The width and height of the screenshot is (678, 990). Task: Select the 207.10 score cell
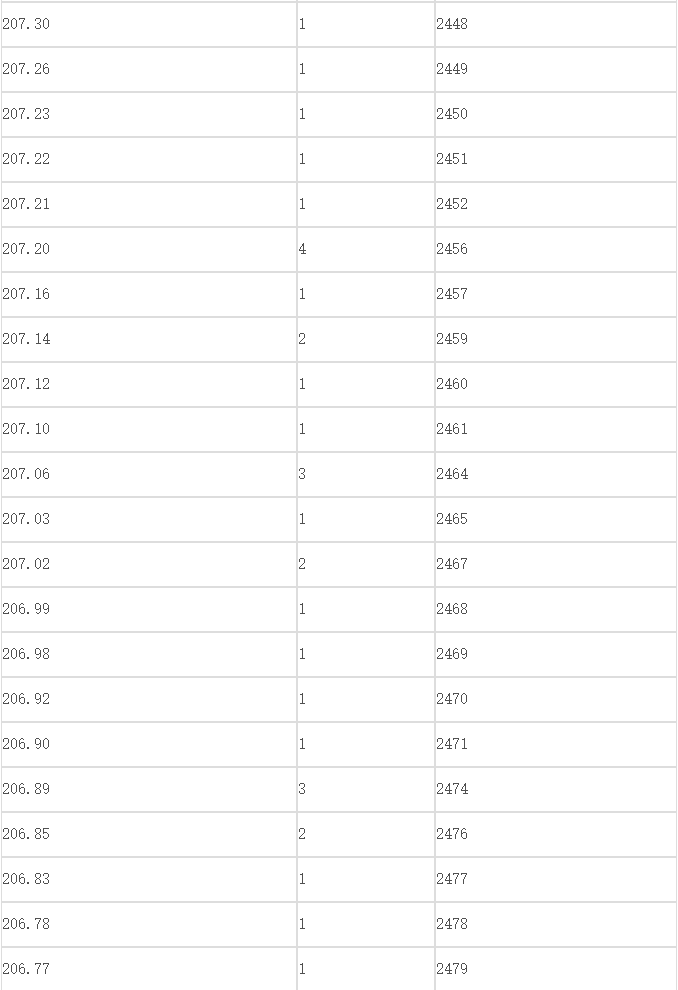pyautogui.click(x=149, y=429)
